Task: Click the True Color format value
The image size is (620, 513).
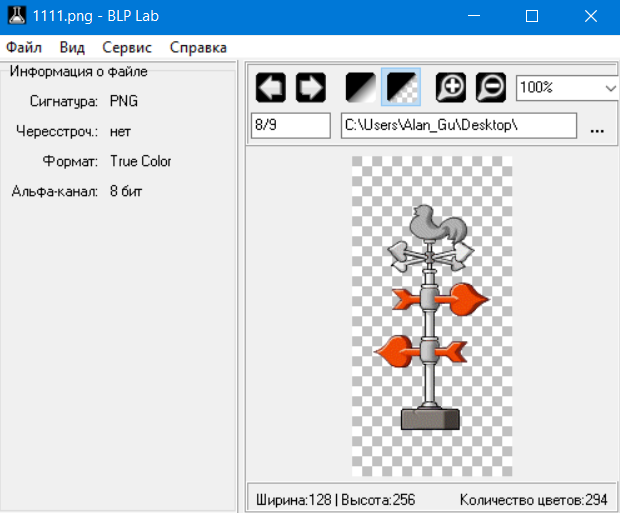Action: pyautogui.click(x=140, y=161)
